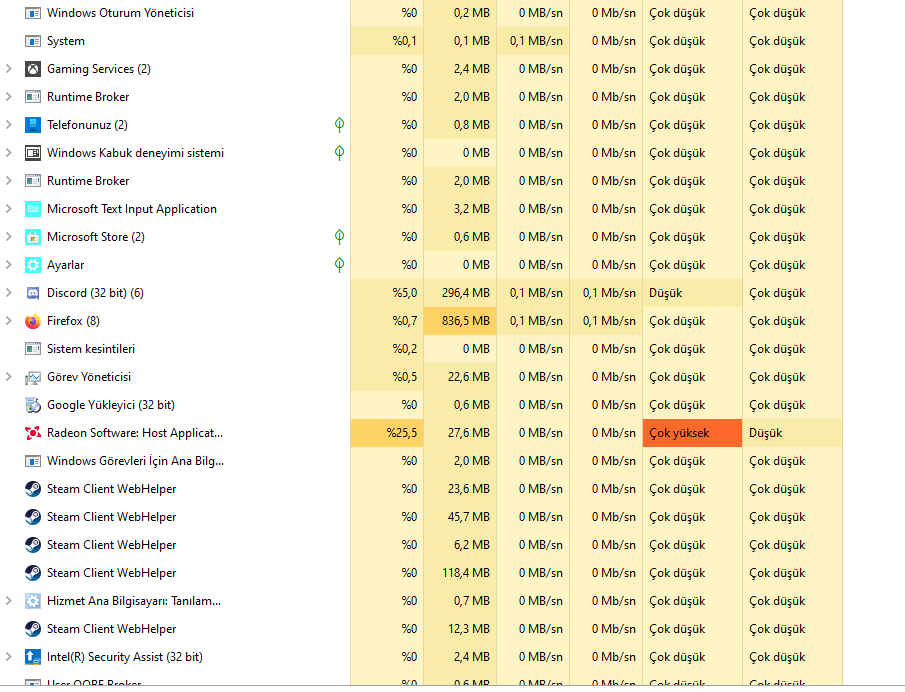Click the Intel(R) Security Assist icon
This screenshot has width=905, height=692.
33,657
